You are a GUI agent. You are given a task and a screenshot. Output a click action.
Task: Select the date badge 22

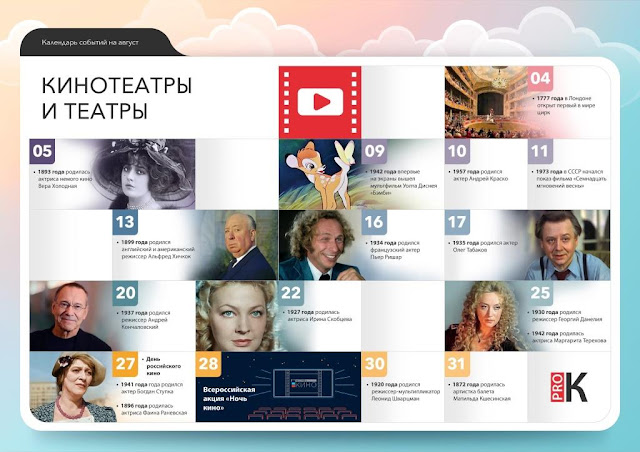(x=291, y=293)
